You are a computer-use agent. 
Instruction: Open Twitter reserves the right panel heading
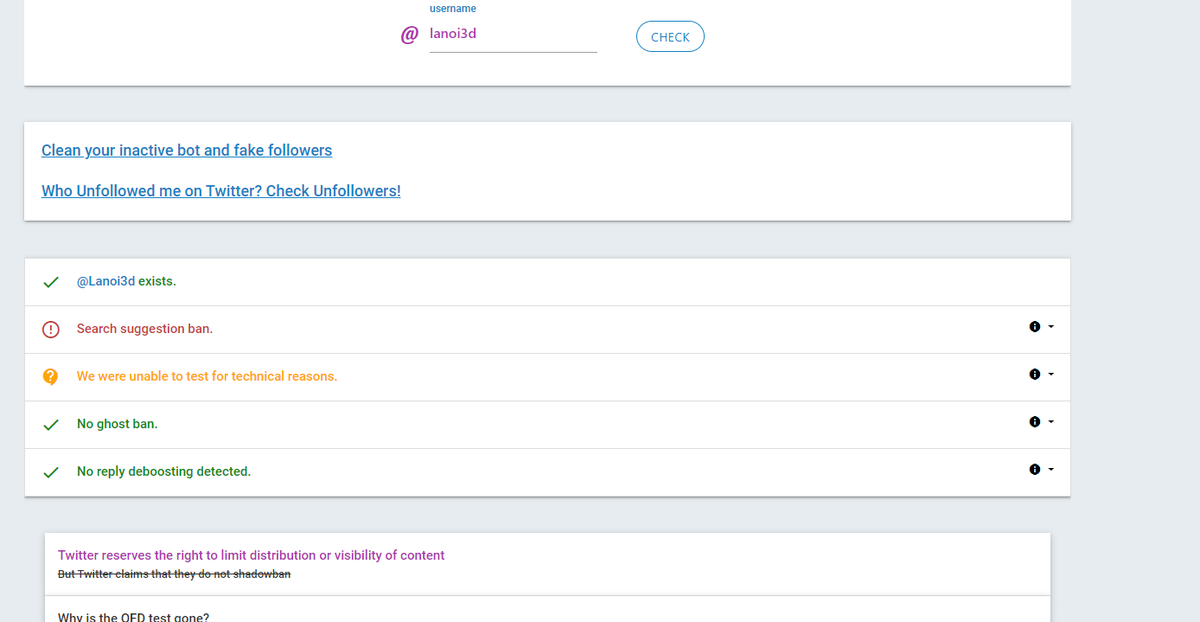coord(251,555)
